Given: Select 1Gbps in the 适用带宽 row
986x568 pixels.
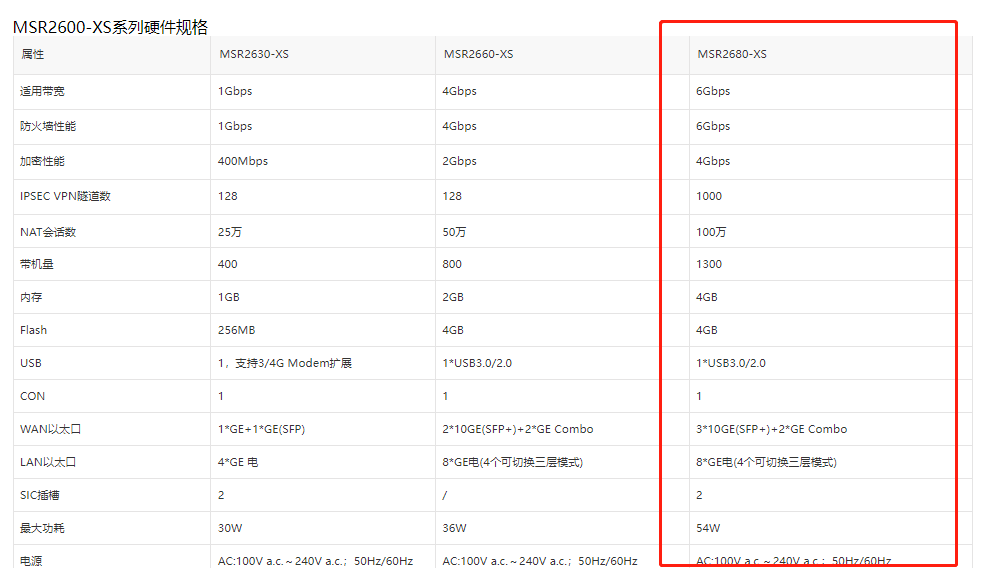Looking at the screenshot, I should click(235, 91).
